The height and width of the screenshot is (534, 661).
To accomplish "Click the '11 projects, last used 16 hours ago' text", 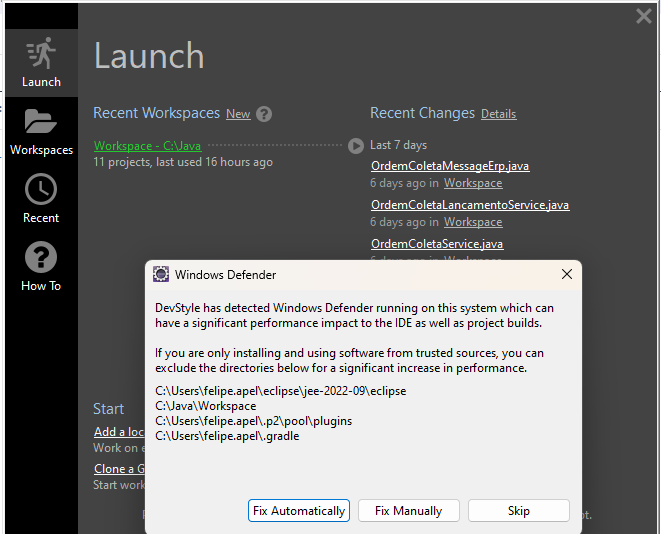I will (x=183, y=162).
